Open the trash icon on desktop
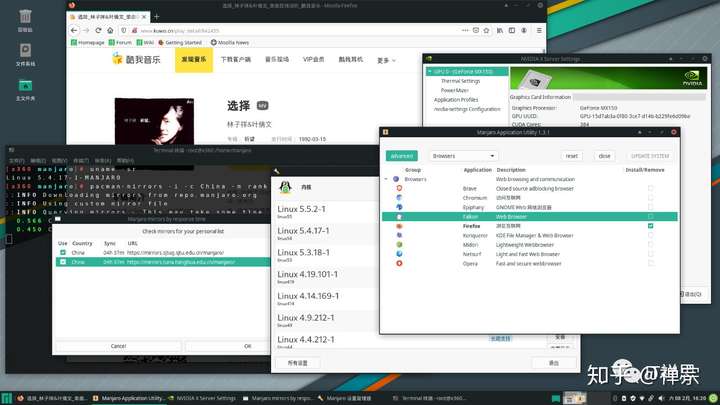This screenshot has width=720, height=405. 25,17
